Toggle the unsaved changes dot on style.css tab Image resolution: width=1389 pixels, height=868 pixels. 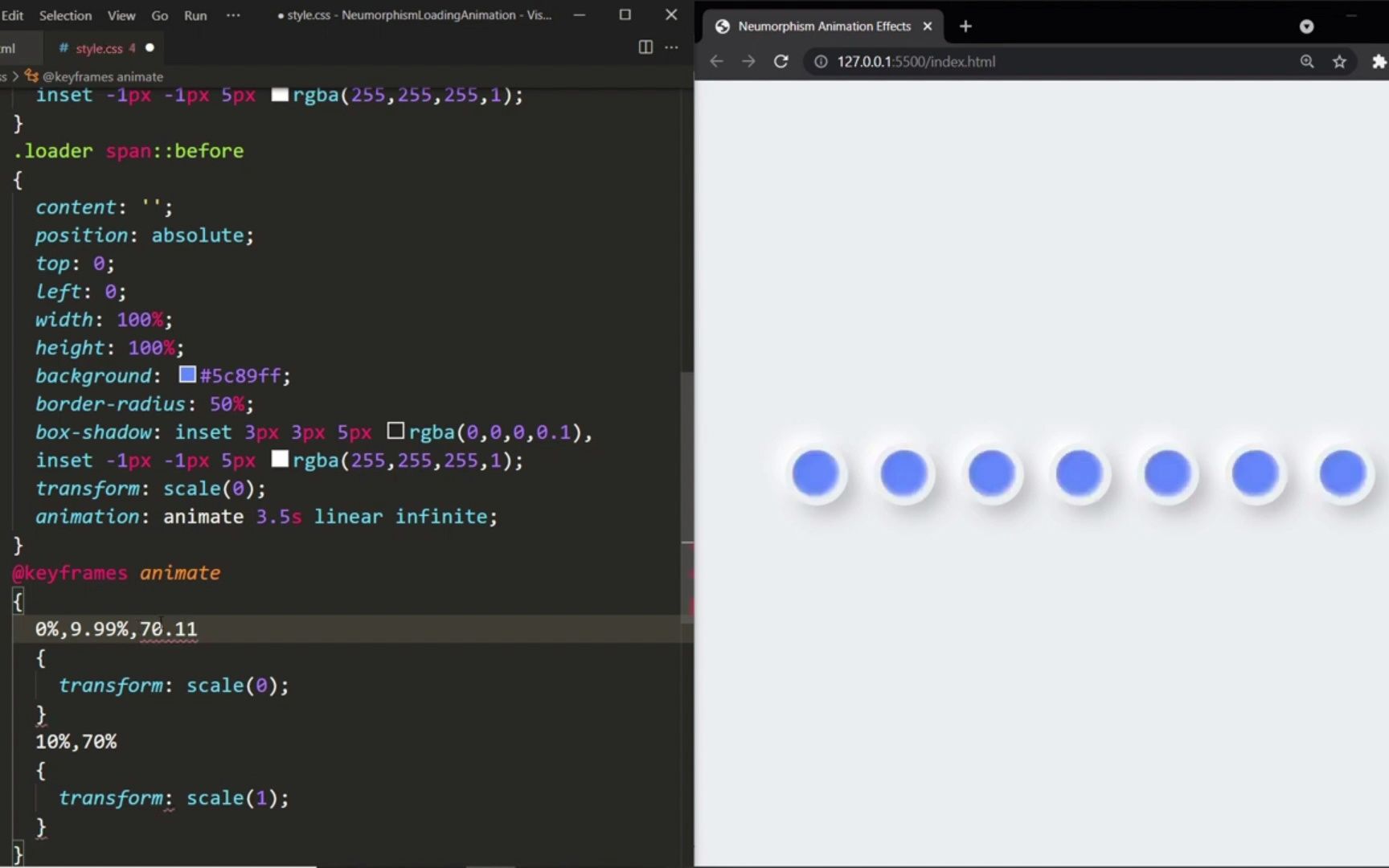point(150,48)
